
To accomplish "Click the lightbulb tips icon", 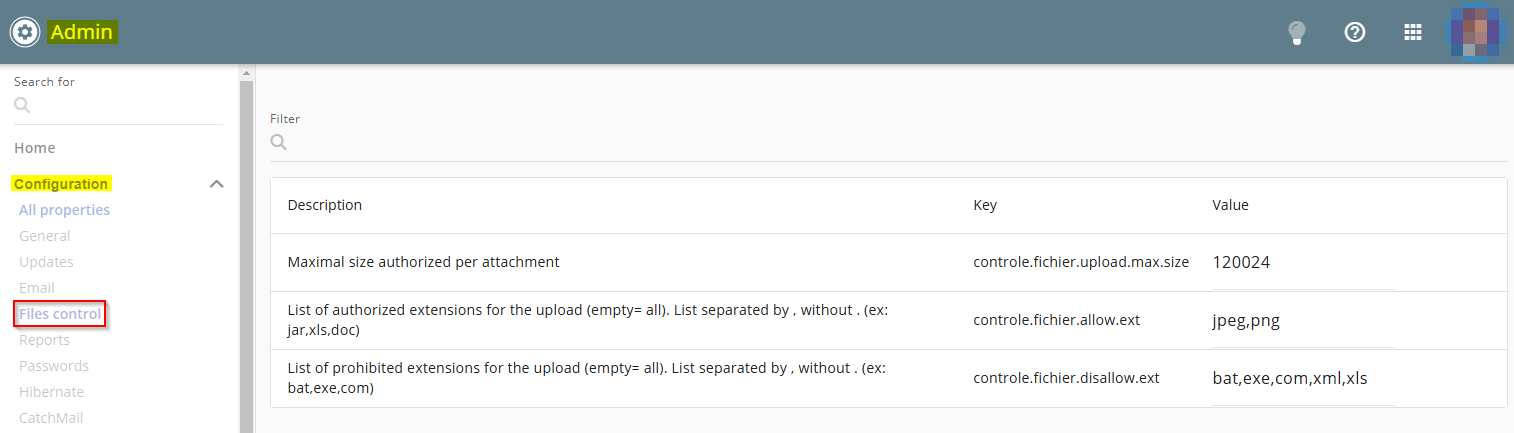I will (1297, 33).
